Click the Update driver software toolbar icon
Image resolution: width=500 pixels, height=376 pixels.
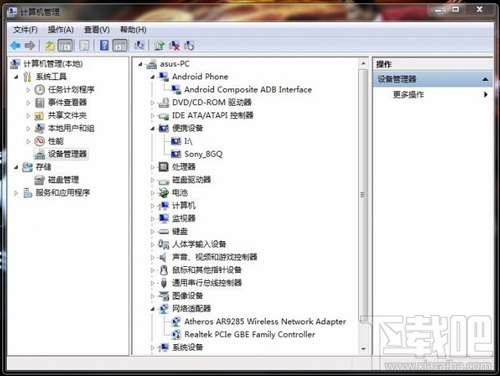click(x=160, y=45)
